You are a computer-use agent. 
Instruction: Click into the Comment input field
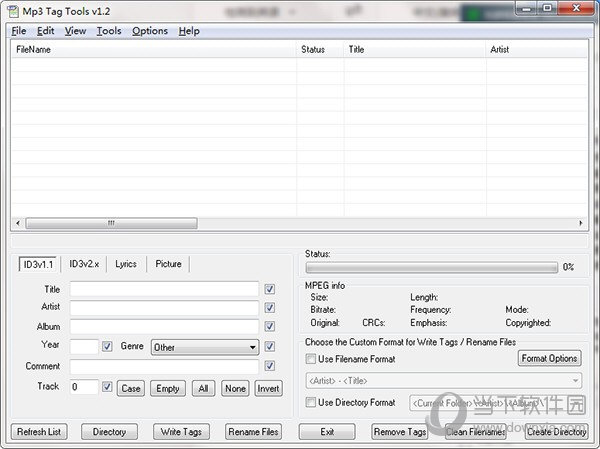[164, 366]
